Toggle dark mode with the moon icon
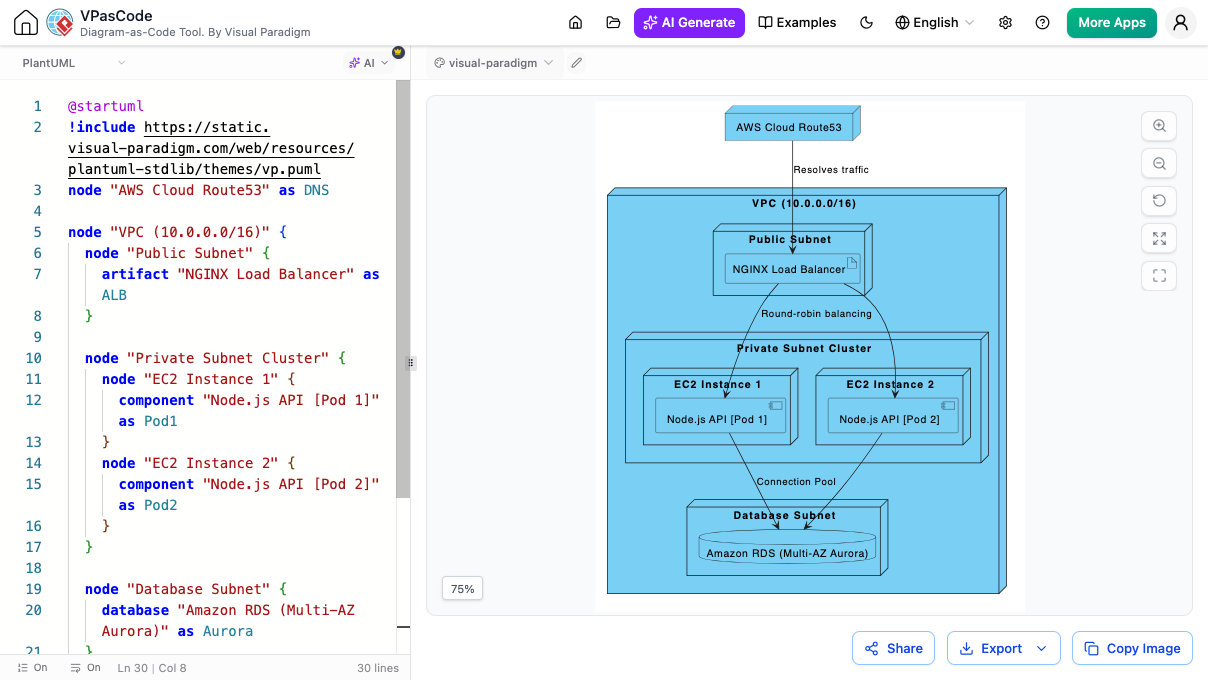Image resolution: width=1208 pixels, height=680 pixels. pos(867,22)
